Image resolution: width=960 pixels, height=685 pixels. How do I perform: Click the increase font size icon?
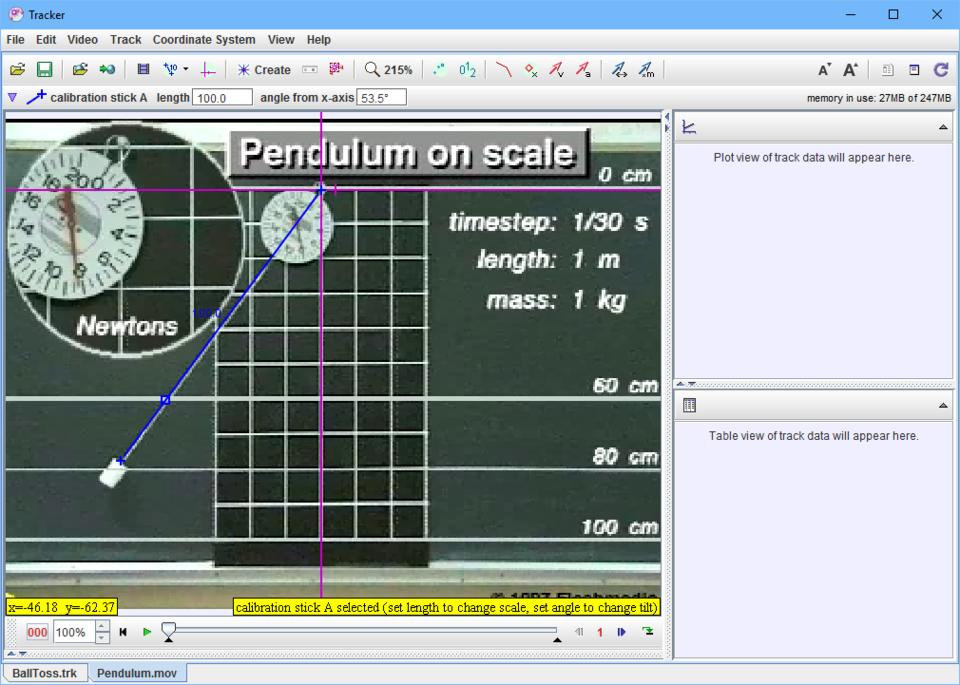click(850, 70)
